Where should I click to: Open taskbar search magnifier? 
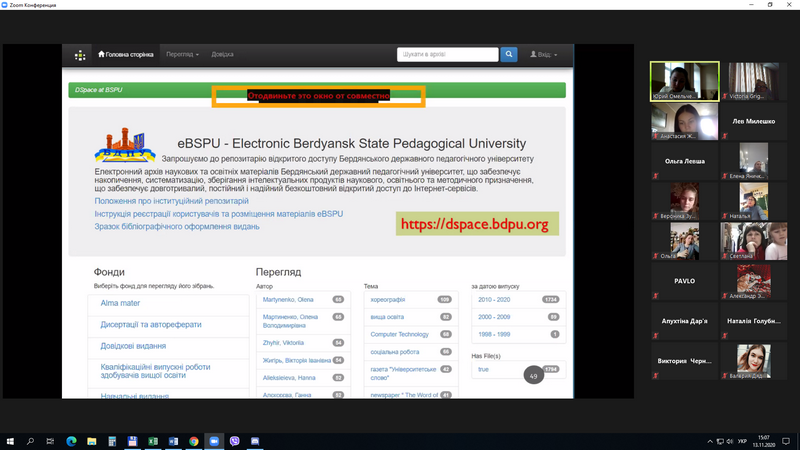pyautogui.click(x=30, y=441)
